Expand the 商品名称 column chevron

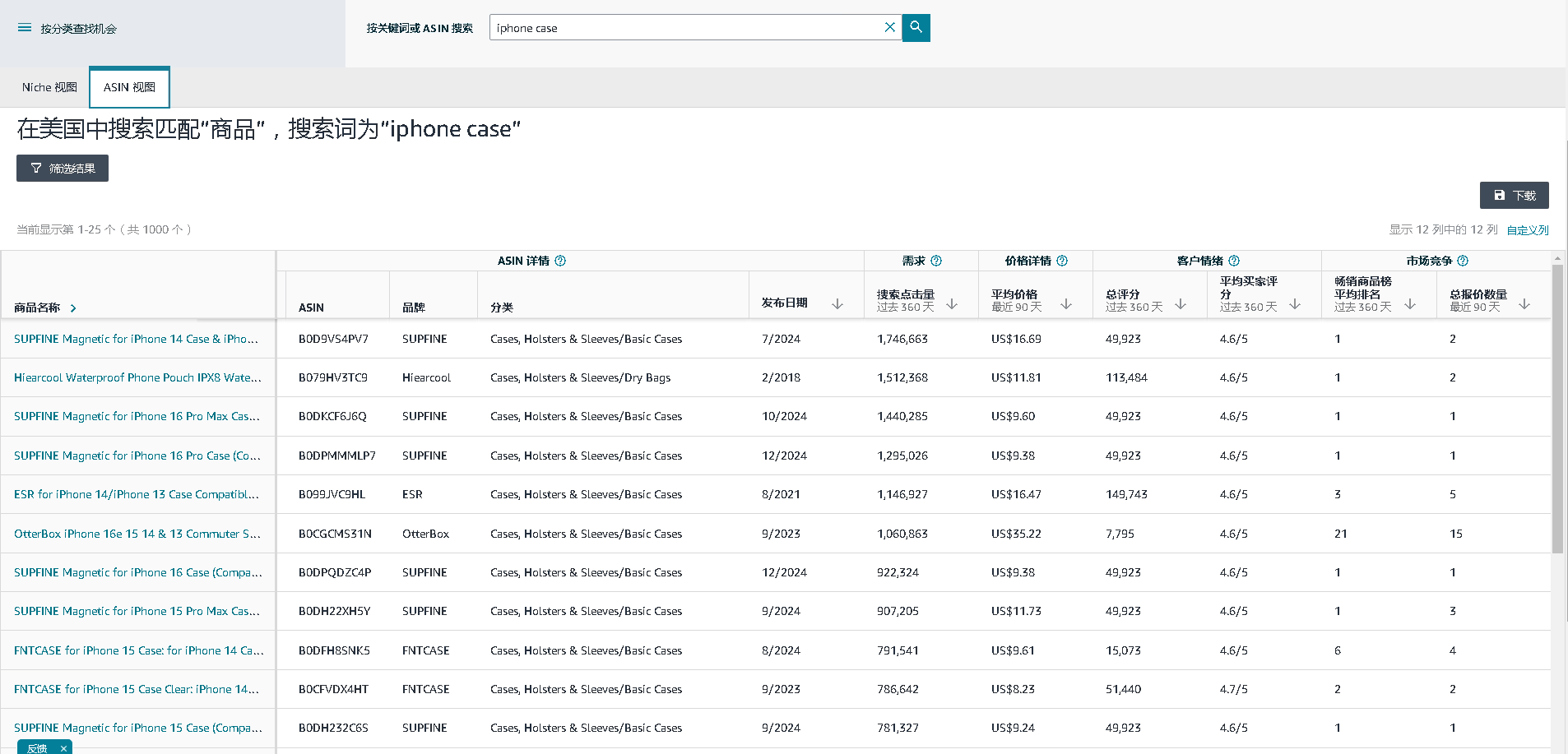[x=73, y=308]
